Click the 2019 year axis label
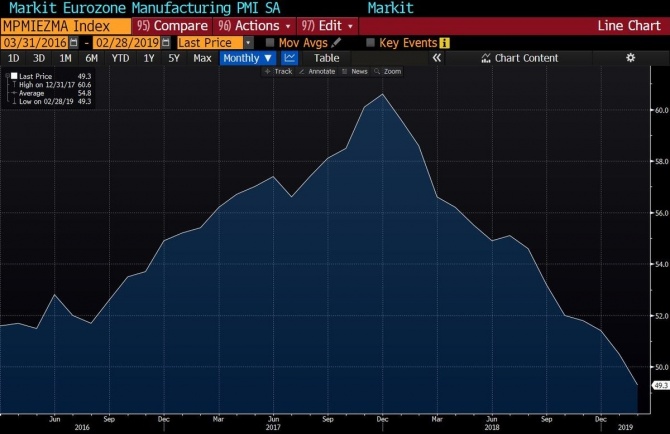 (625, 428)
